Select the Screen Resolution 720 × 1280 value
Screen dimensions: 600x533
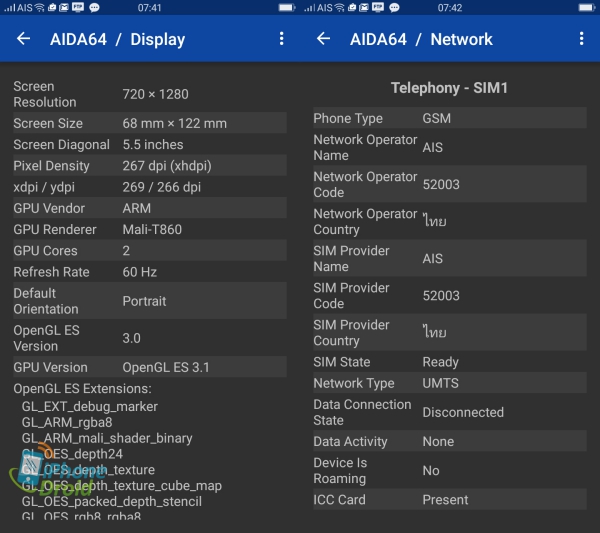(155, 94)
